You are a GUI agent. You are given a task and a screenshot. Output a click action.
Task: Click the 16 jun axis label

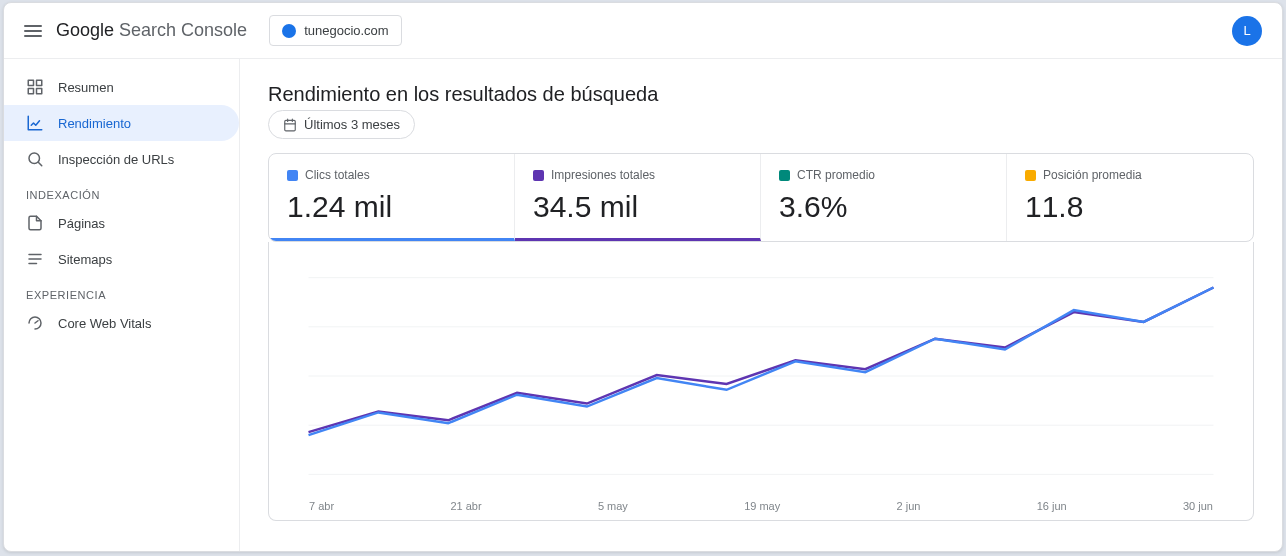click(x=1051, y=506)
